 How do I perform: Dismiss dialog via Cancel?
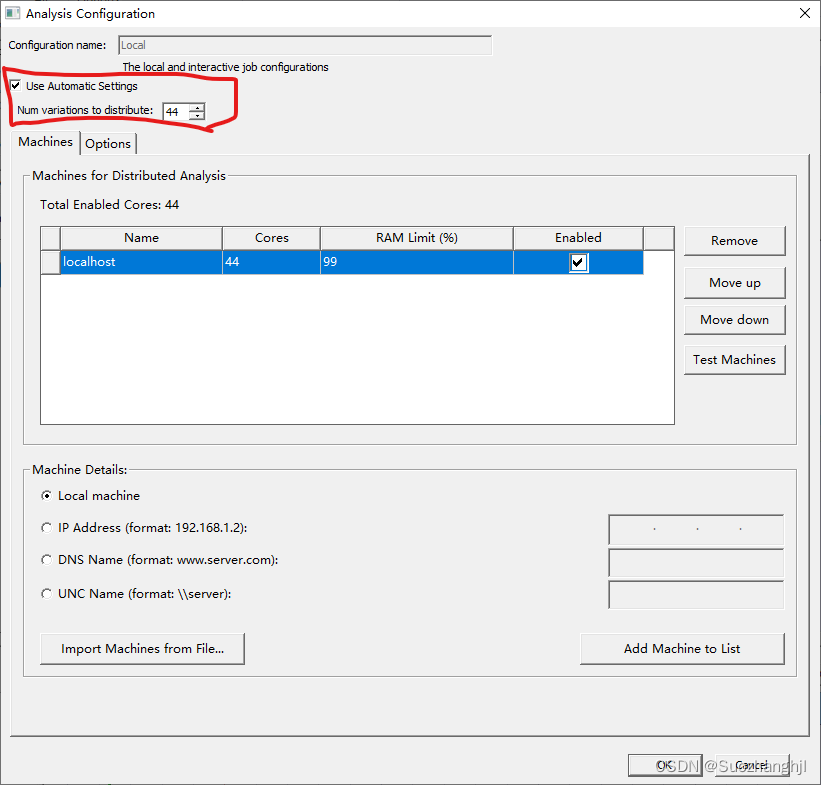pyautogui.click(x=750, y=765)
